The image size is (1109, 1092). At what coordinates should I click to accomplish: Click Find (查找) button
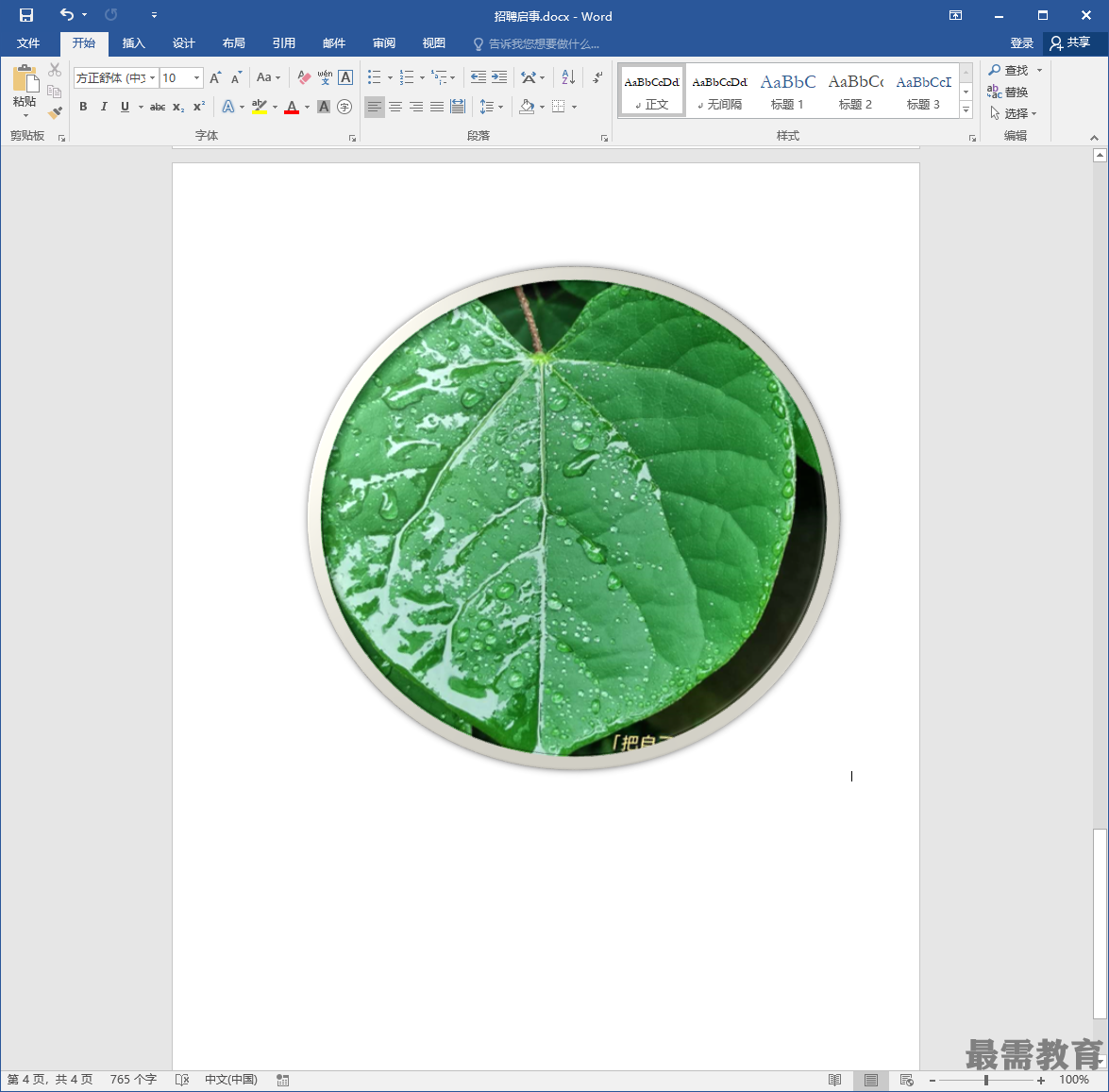coord(1009,70)
